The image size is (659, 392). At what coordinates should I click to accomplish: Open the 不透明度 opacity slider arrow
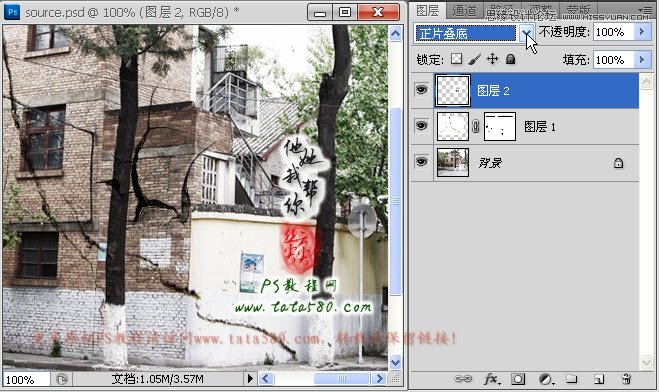[642, 32]
